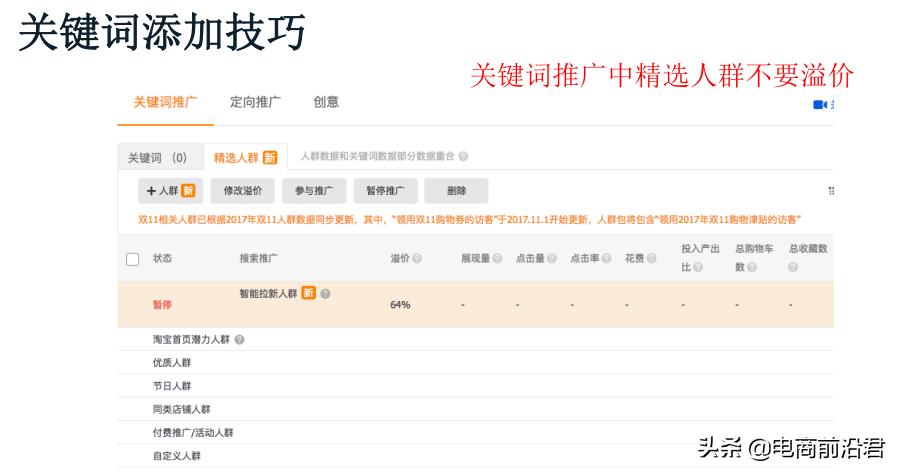Click the 参与推广 button
The width and height of the screenshot is (899, 473).
click(x=314, y=190)
